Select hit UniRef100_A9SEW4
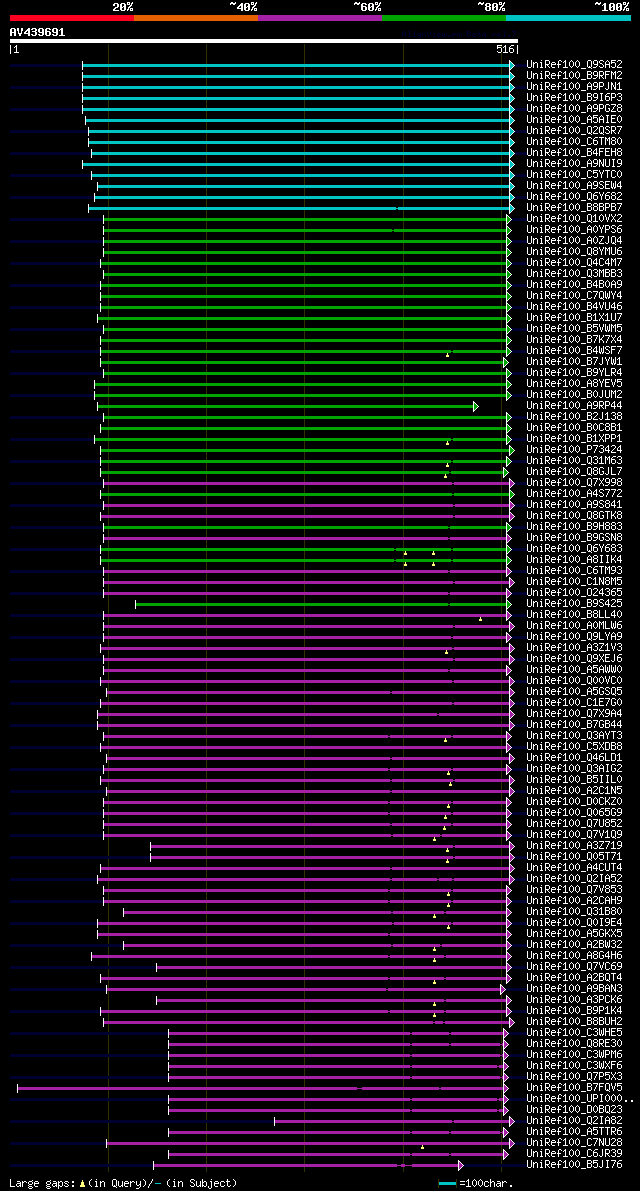The height and width of the screenshot is (1191, 640). pos(574,185)
